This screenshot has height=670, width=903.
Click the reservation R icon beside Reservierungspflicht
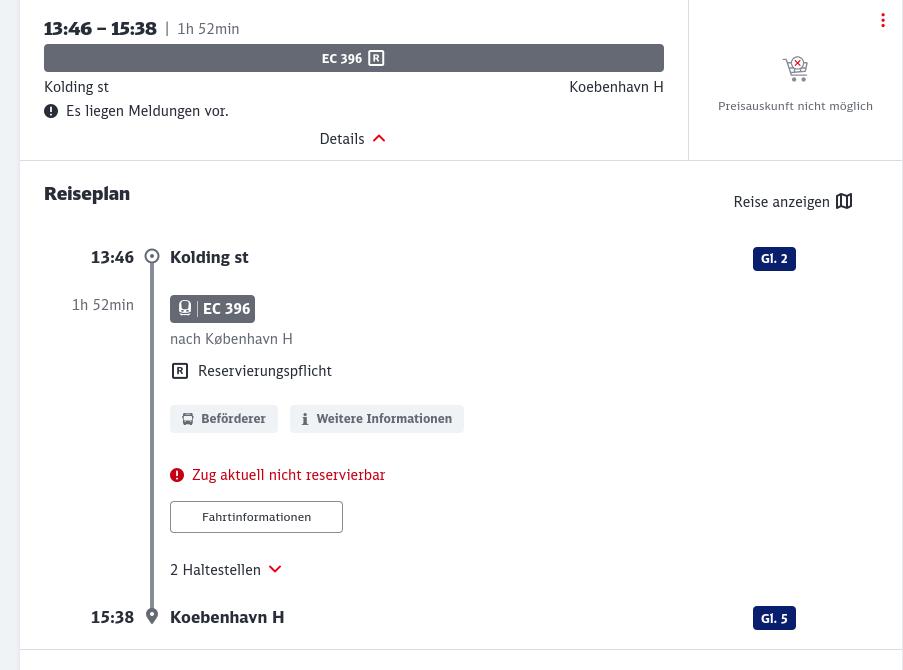(x=180, y=371)
